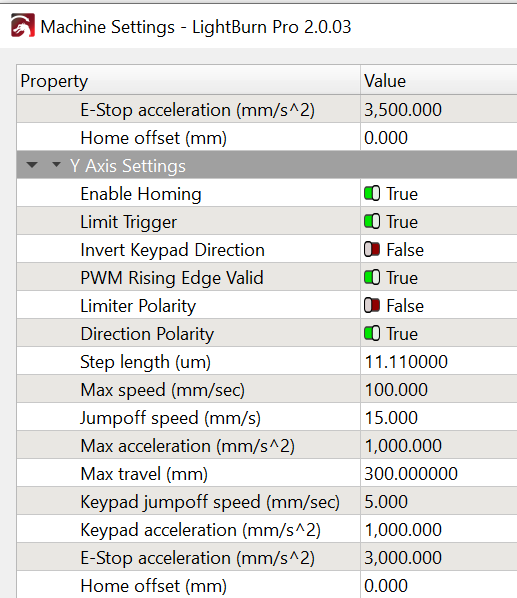This screenshot has width=517, height=598.
Task: Toggle PWM Rising Edge Valid switch
Action: coord(372,277)
